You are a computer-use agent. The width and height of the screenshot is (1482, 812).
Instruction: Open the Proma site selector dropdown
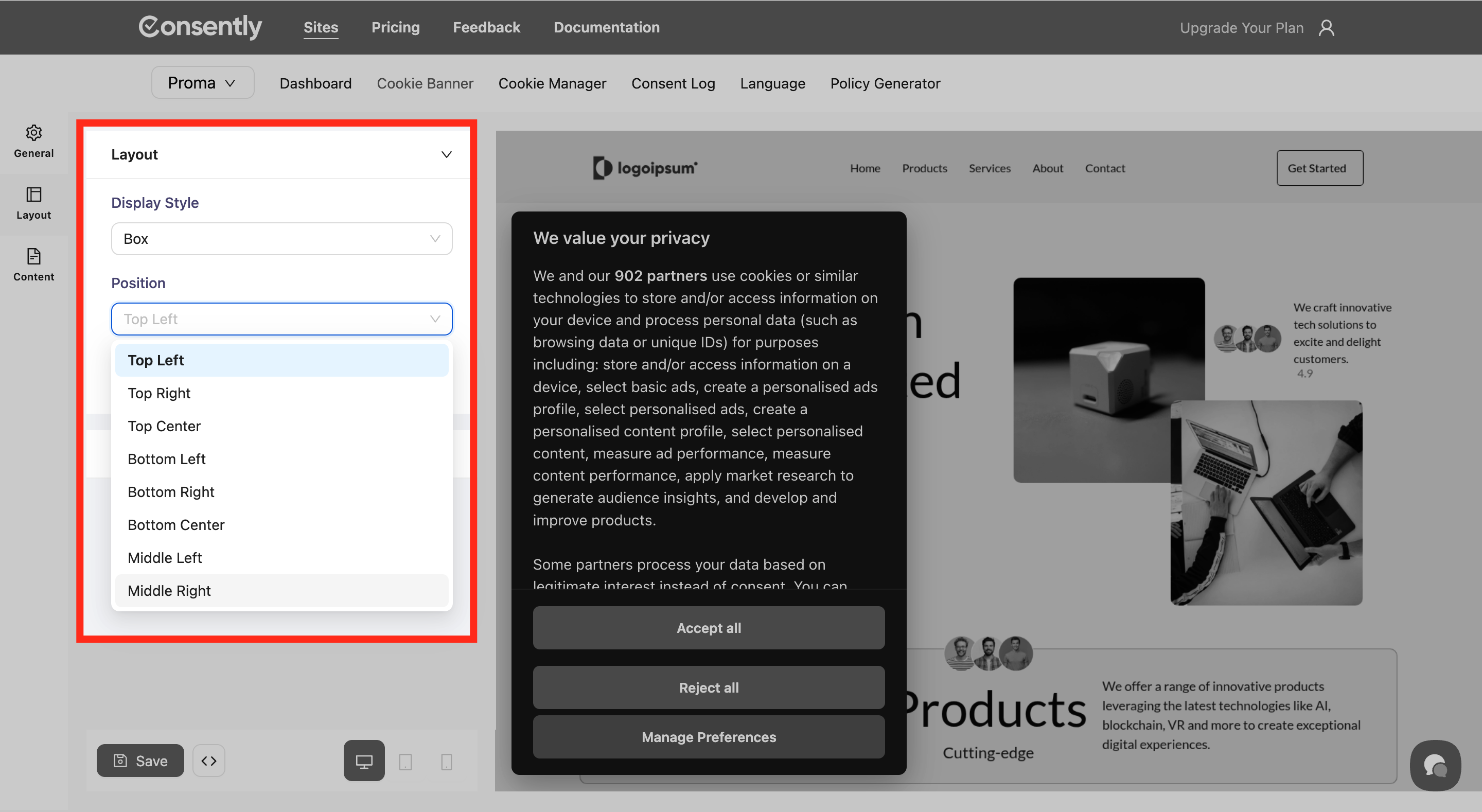(x=203, y=83)
